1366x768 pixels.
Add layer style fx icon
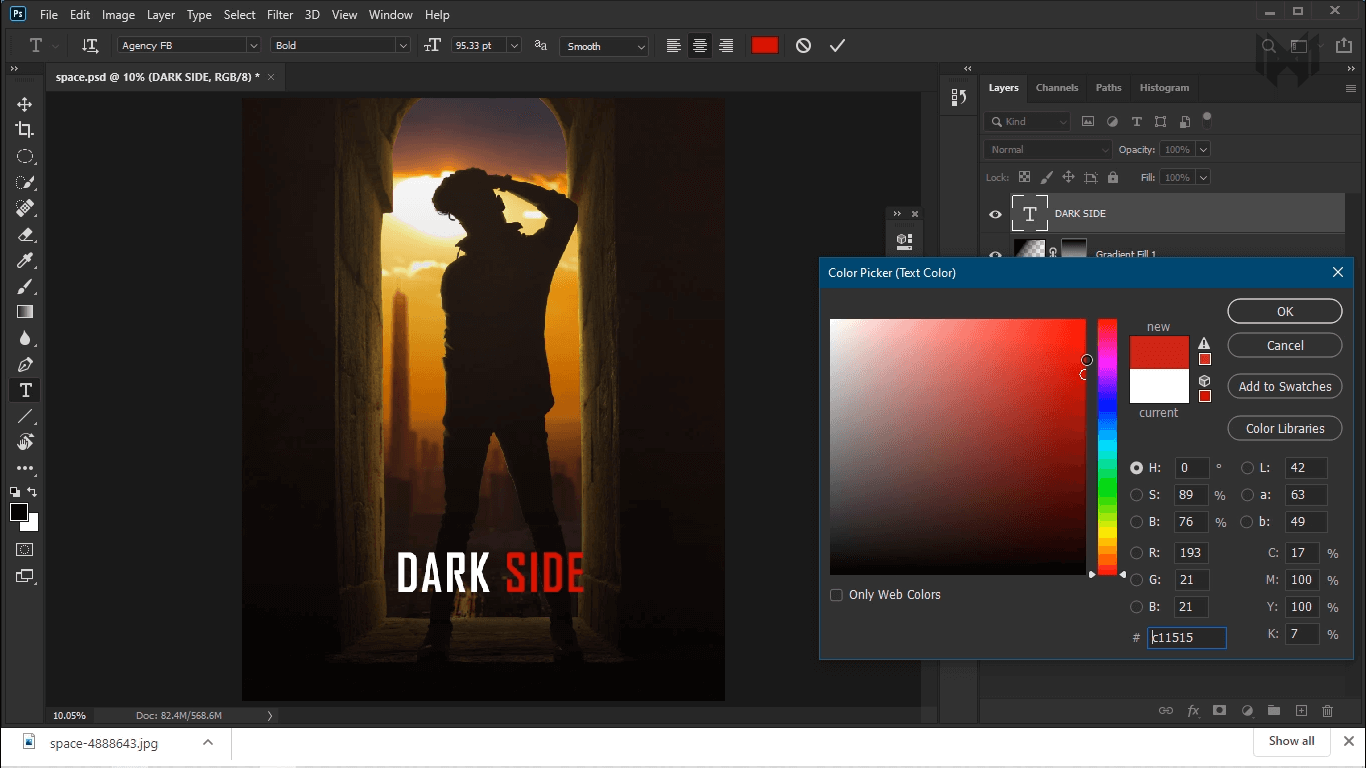[x=1193, y=711]
